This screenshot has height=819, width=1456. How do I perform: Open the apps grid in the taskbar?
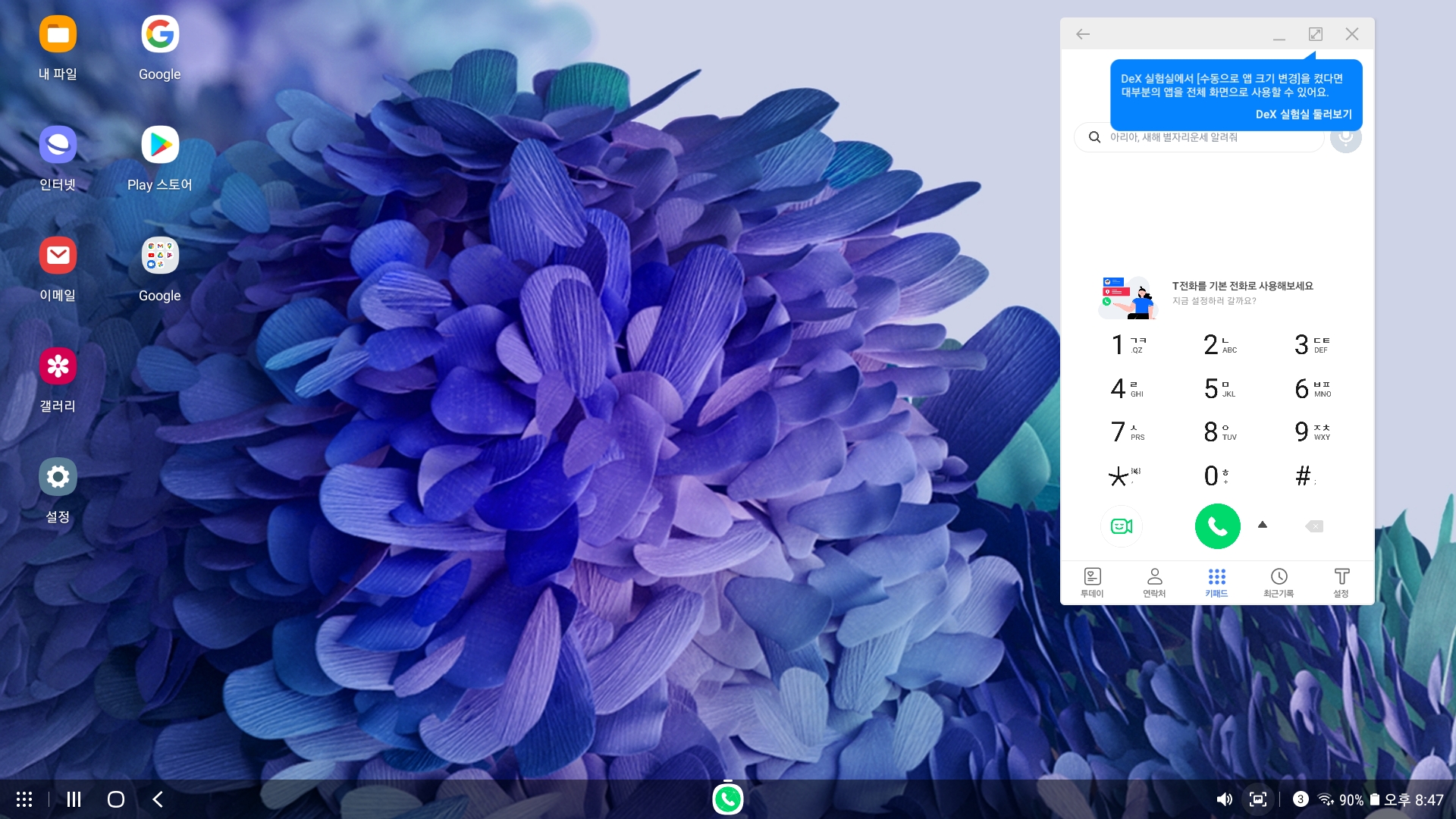24,799
